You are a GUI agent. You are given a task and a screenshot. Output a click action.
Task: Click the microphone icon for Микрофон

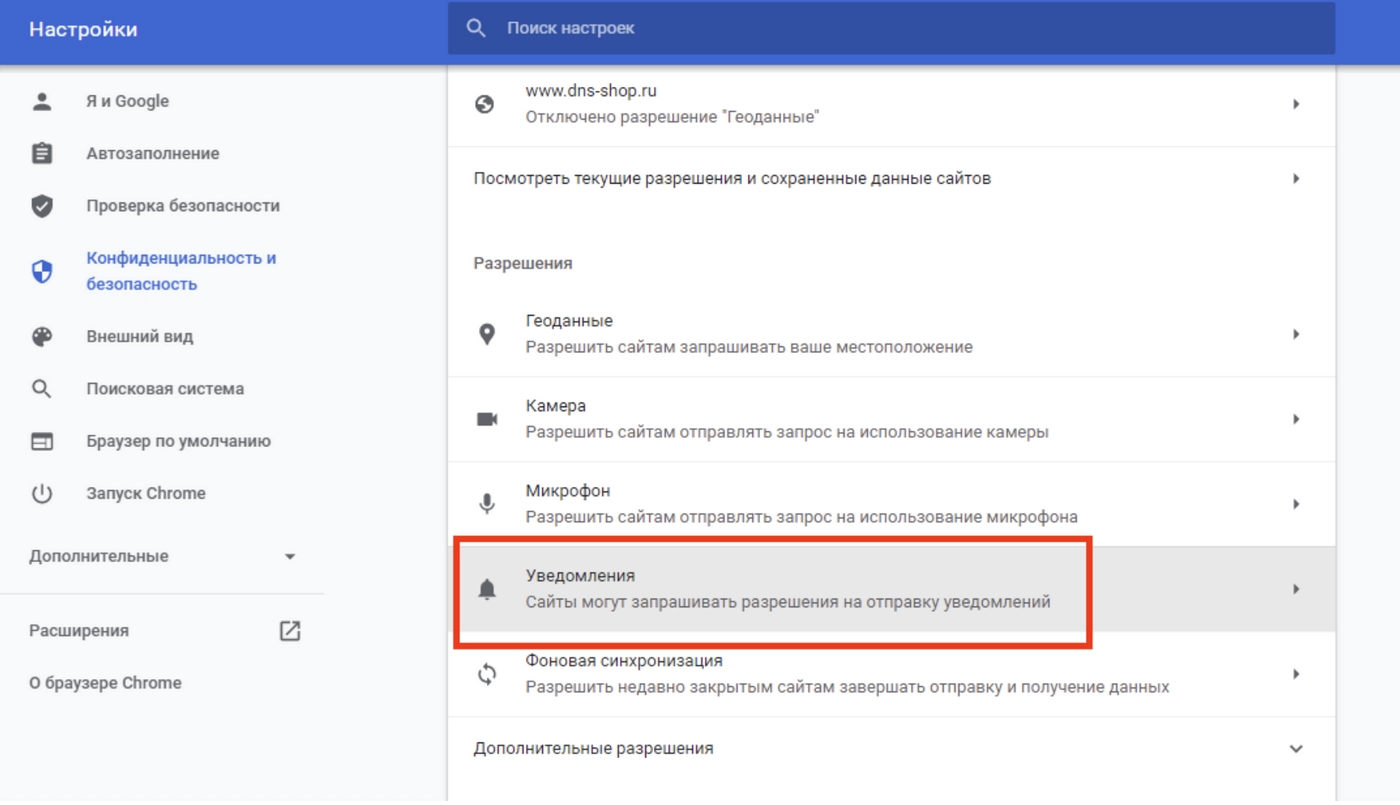coord(487,504)
